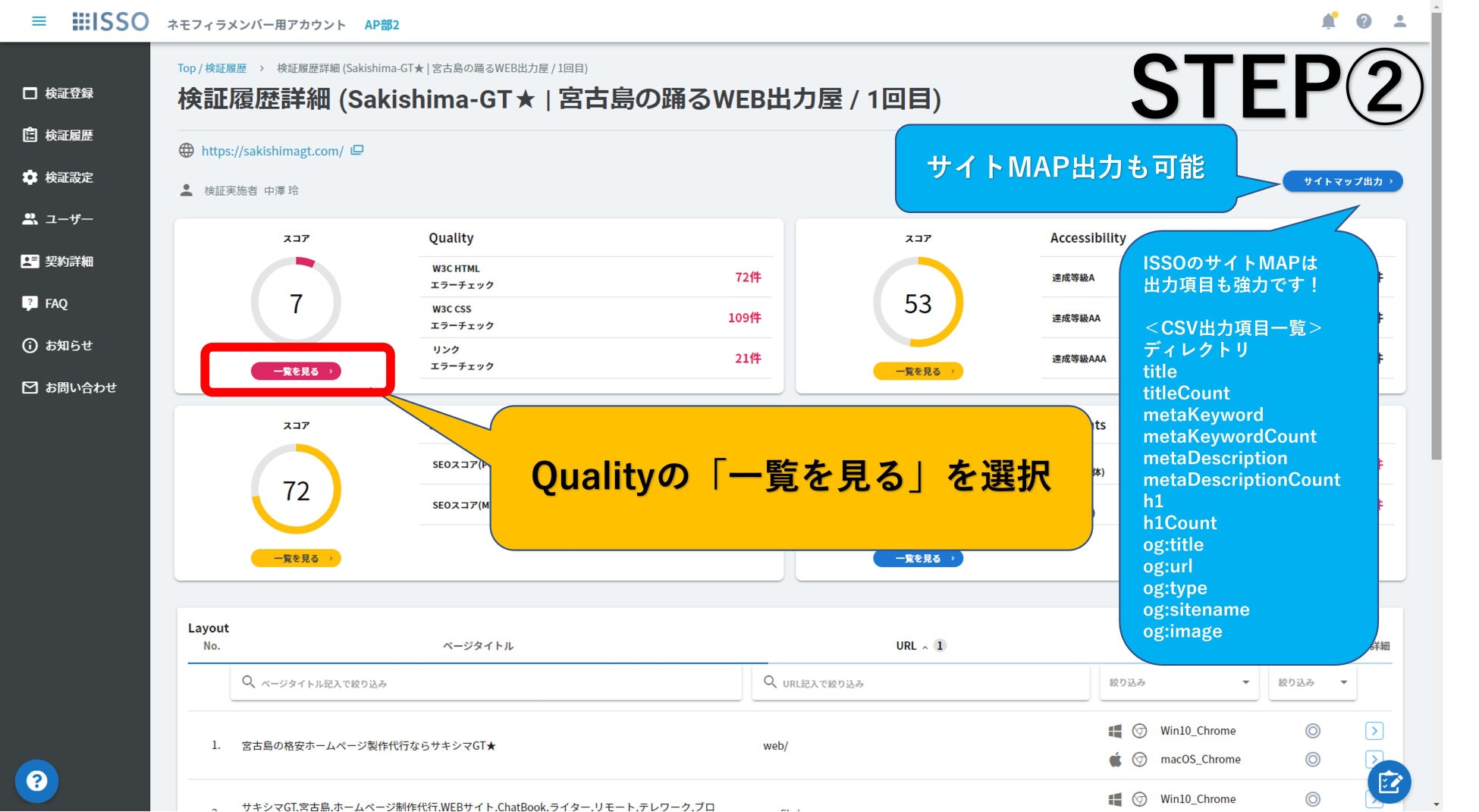Open details arrow for web/ Win10_Chrome
This screenshot has width=1479, height=812.
pos(1374,731)
